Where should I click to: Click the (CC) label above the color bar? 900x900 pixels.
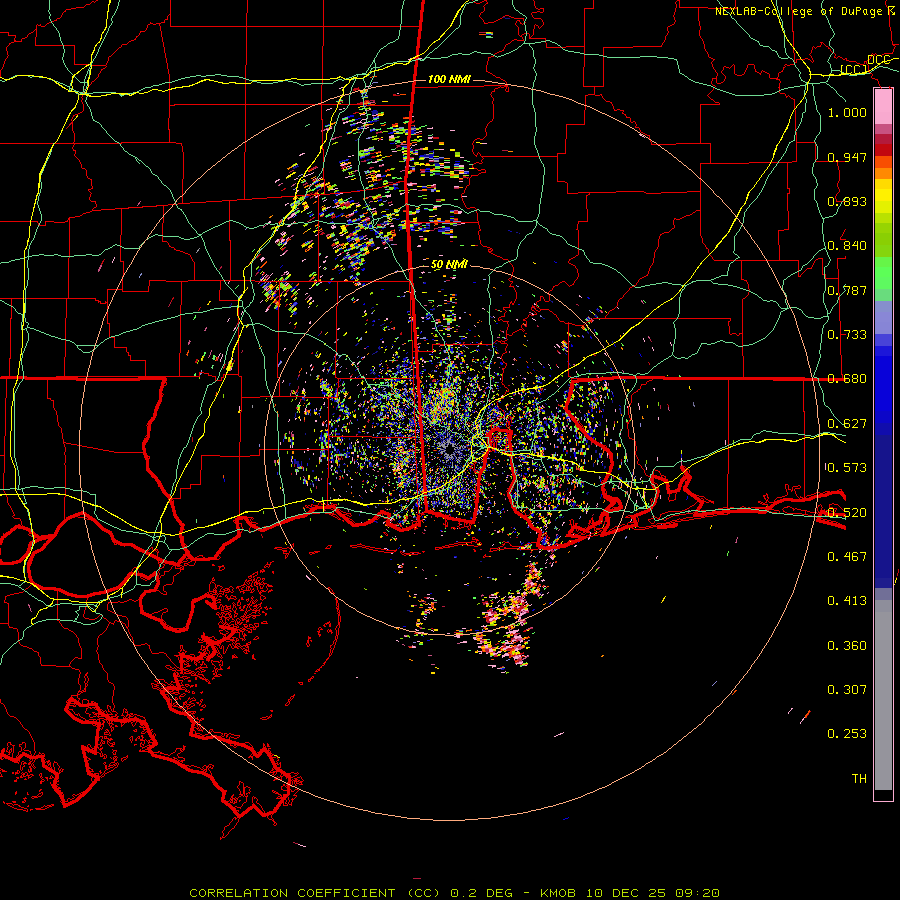click(x=854, y=70)
